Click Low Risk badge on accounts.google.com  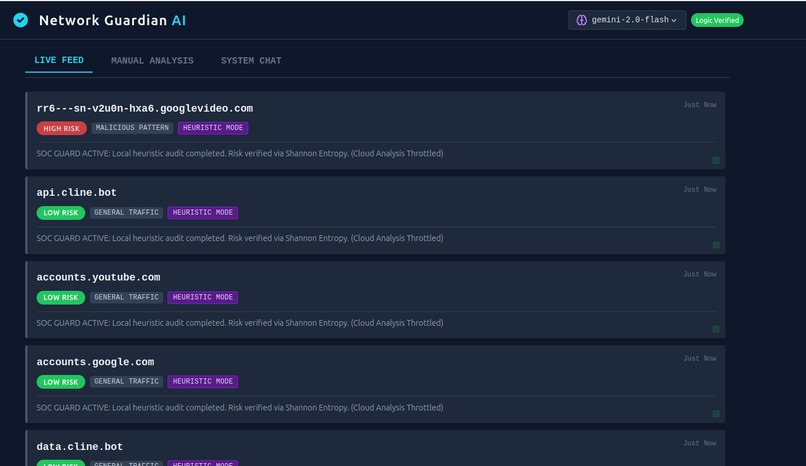(x=61, y=382)
